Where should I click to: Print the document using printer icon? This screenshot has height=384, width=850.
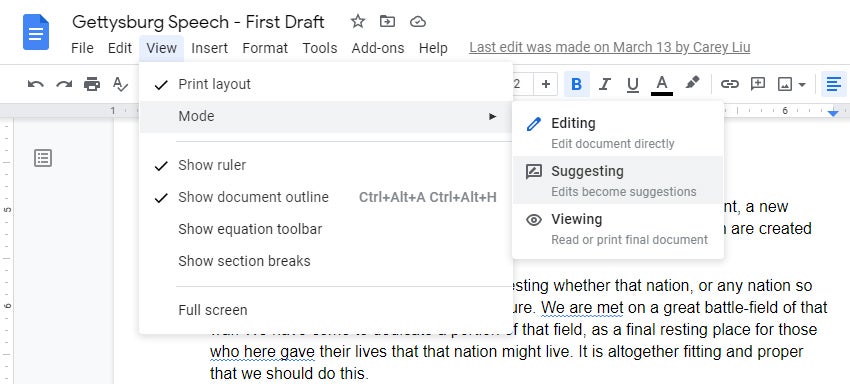point(92,84)
